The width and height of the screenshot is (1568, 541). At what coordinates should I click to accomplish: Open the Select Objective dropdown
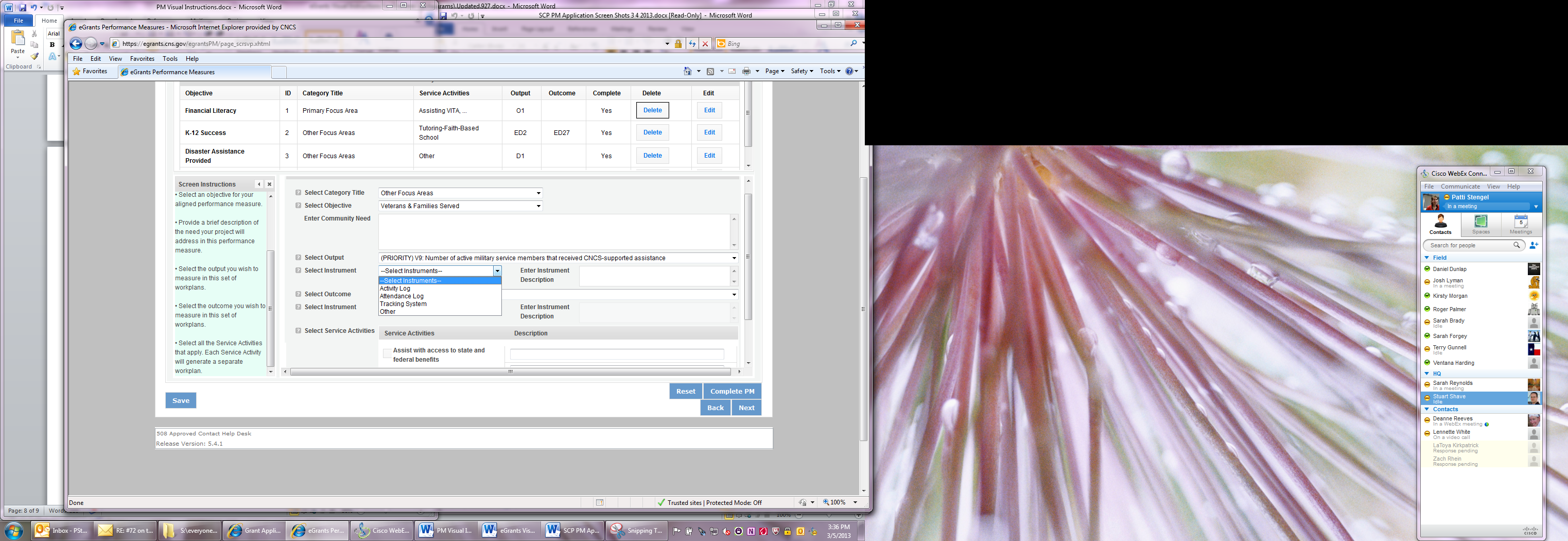click(461, 206)
